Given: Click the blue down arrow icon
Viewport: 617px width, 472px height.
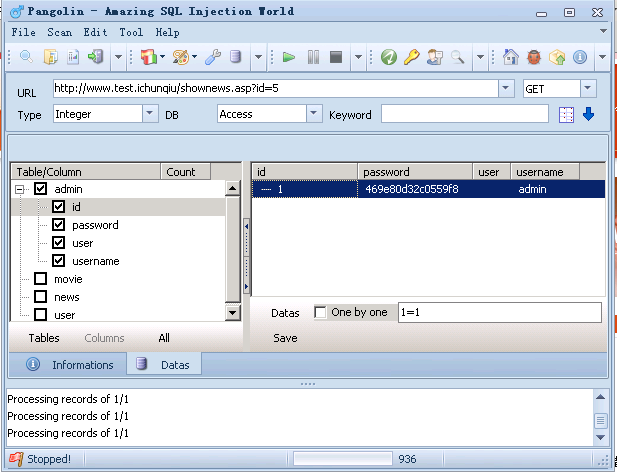Looking at the screenshot, I should click(x=588, y=114).
